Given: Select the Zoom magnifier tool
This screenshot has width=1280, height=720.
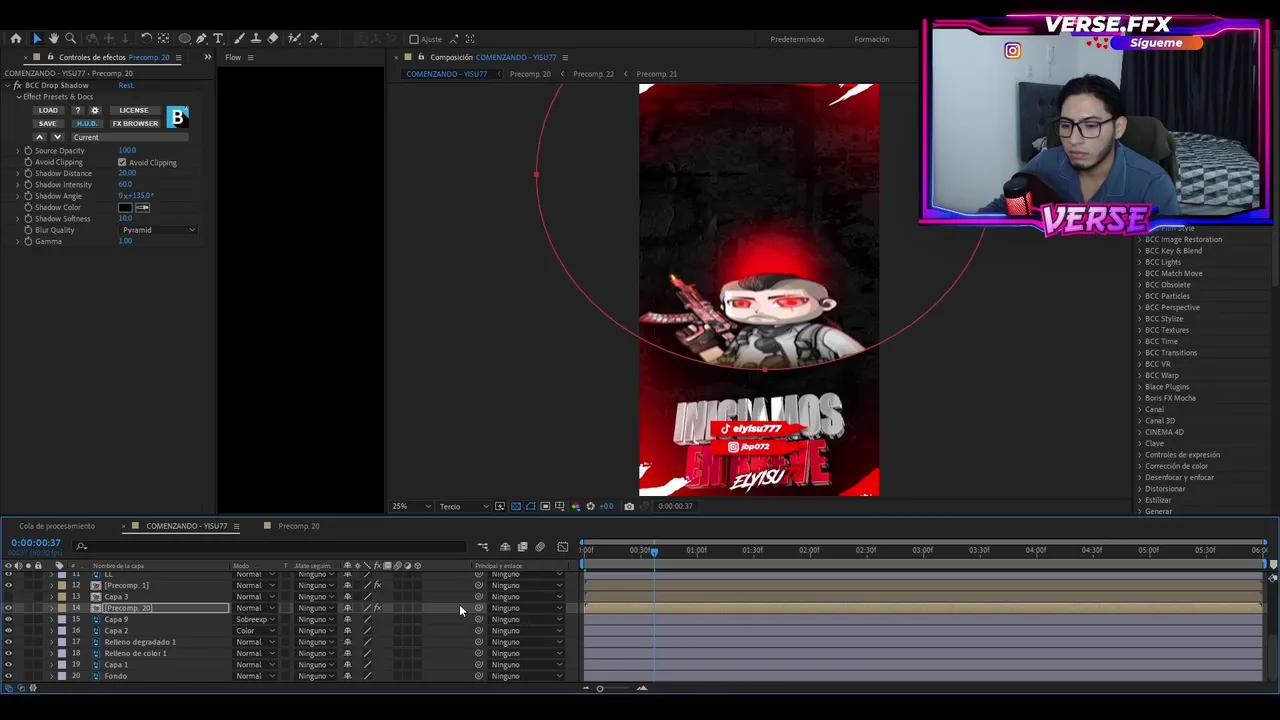Looking at the screenshot, I should [70, 38].
